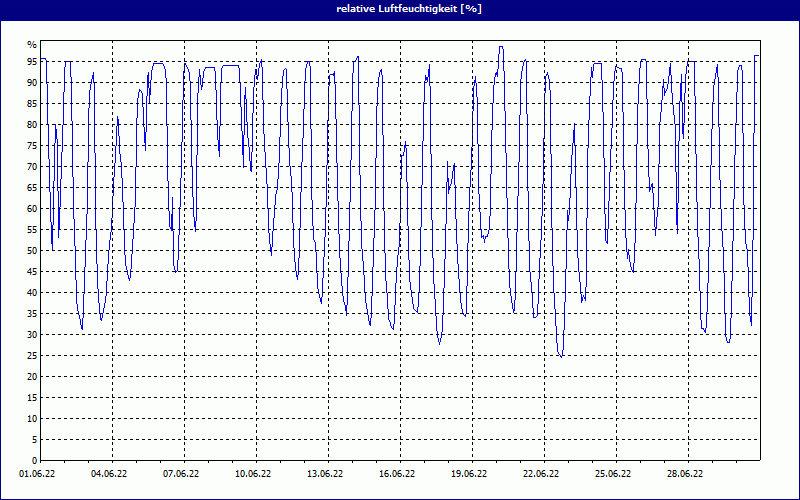Image resolution: width=800 pixels, height=500 pixels.
Task: Click the 07.06.22 x-axis date
Action: point(182,474)
